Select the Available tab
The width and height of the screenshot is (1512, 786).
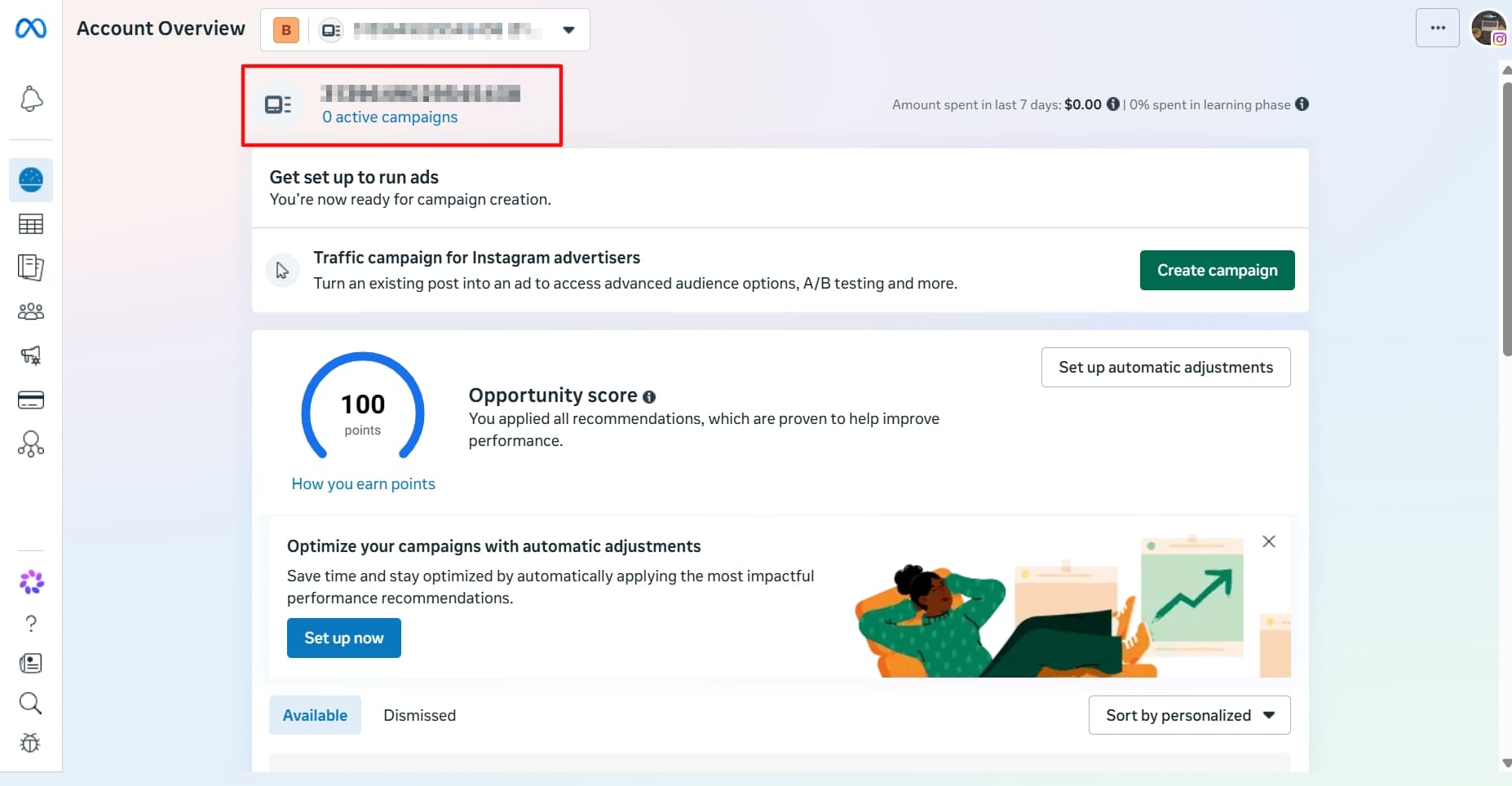tap(315, 715)
